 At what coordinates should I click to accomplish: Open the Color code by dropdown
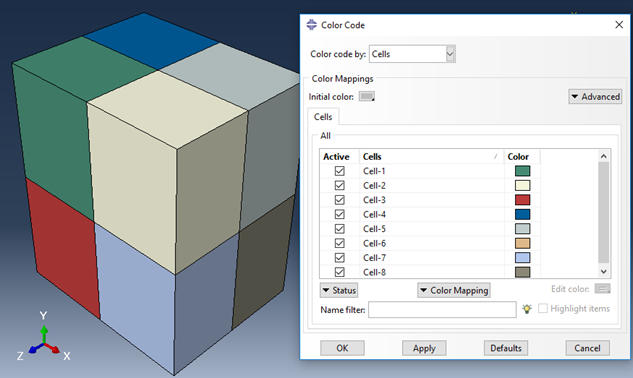pyautogui.click(x=412, y=54)
